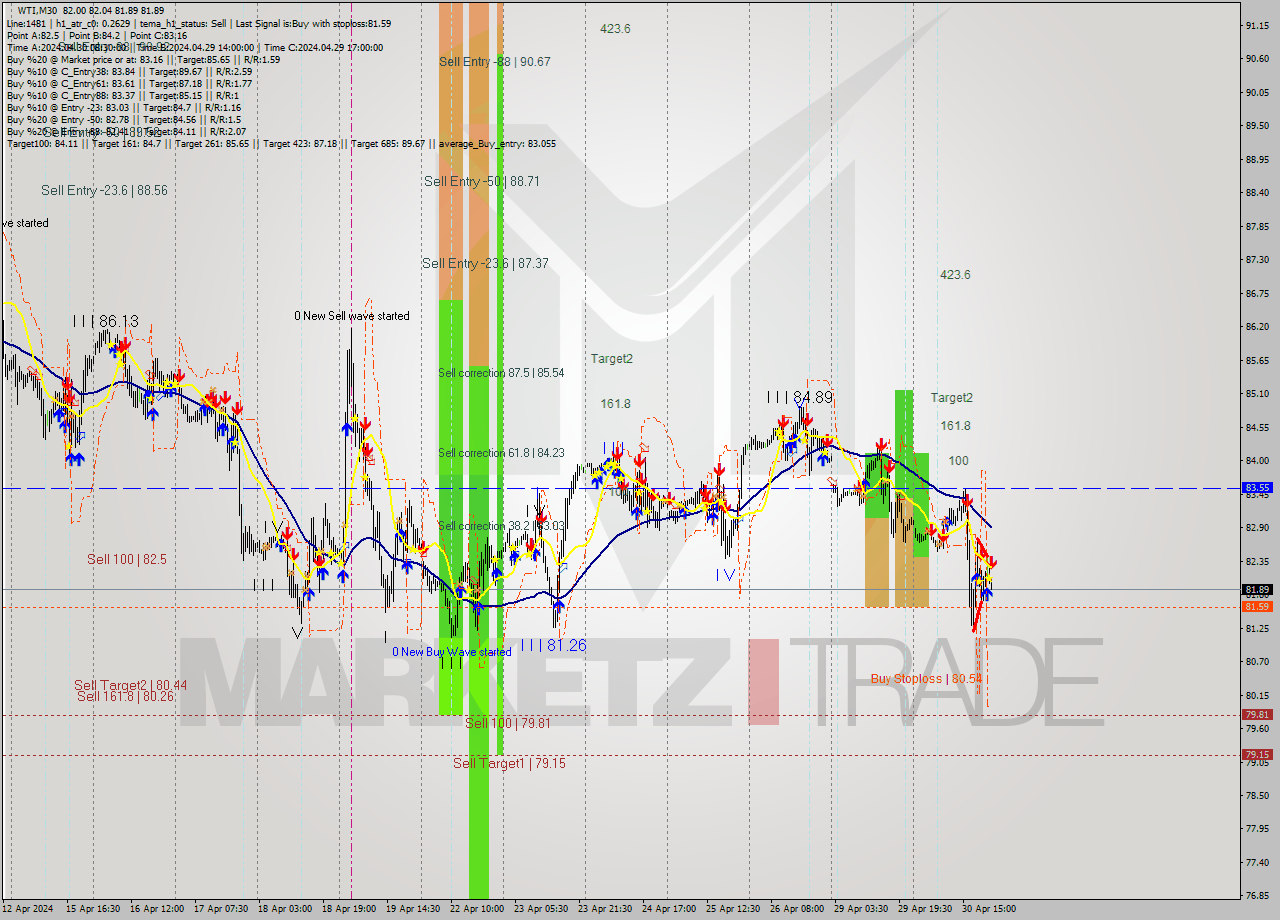Image resolution: width=1280 pixels, height=920 pixels.
Task: Click '30 Apr 15:00' on time axis
Action: coord(990,909)
